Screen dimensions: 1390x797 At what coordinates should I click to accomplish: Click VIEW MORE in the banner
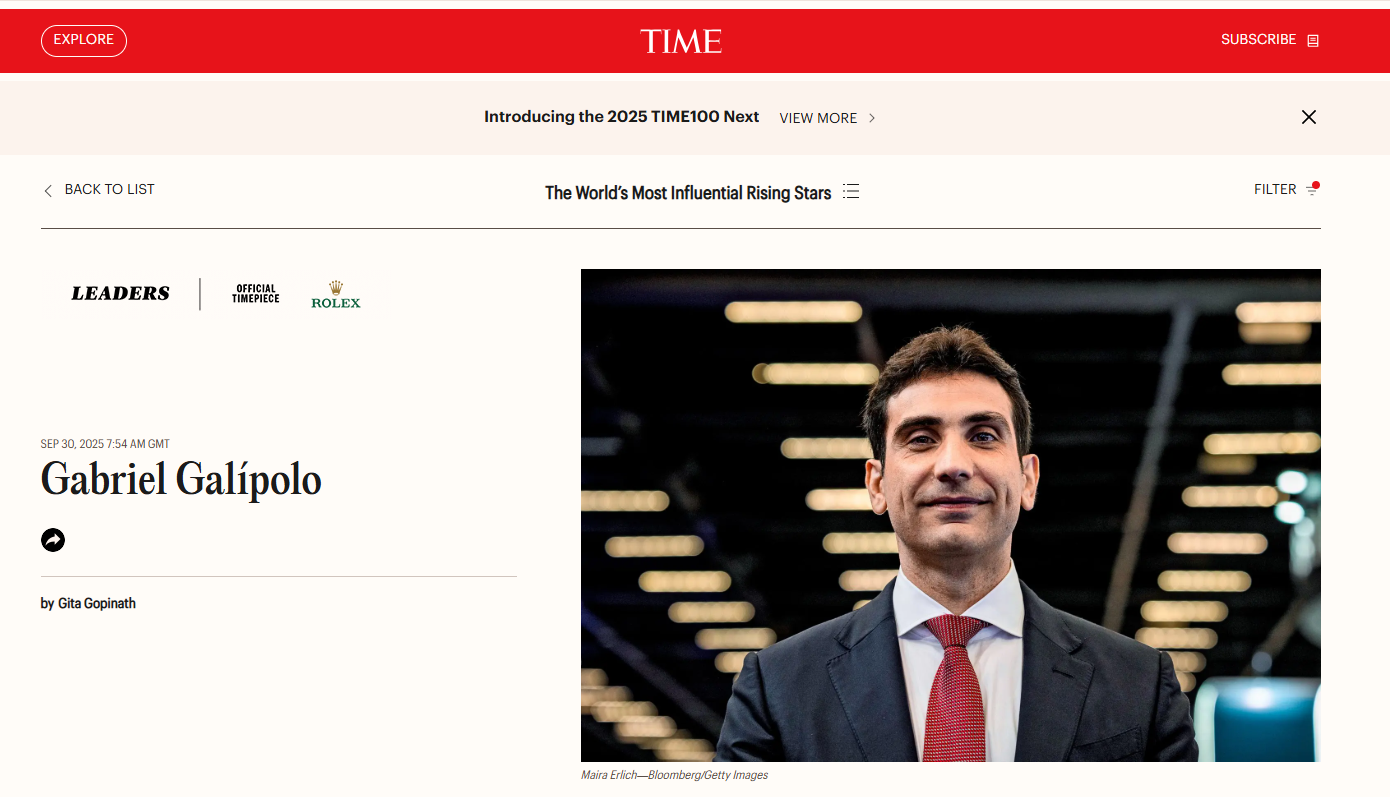818,118
